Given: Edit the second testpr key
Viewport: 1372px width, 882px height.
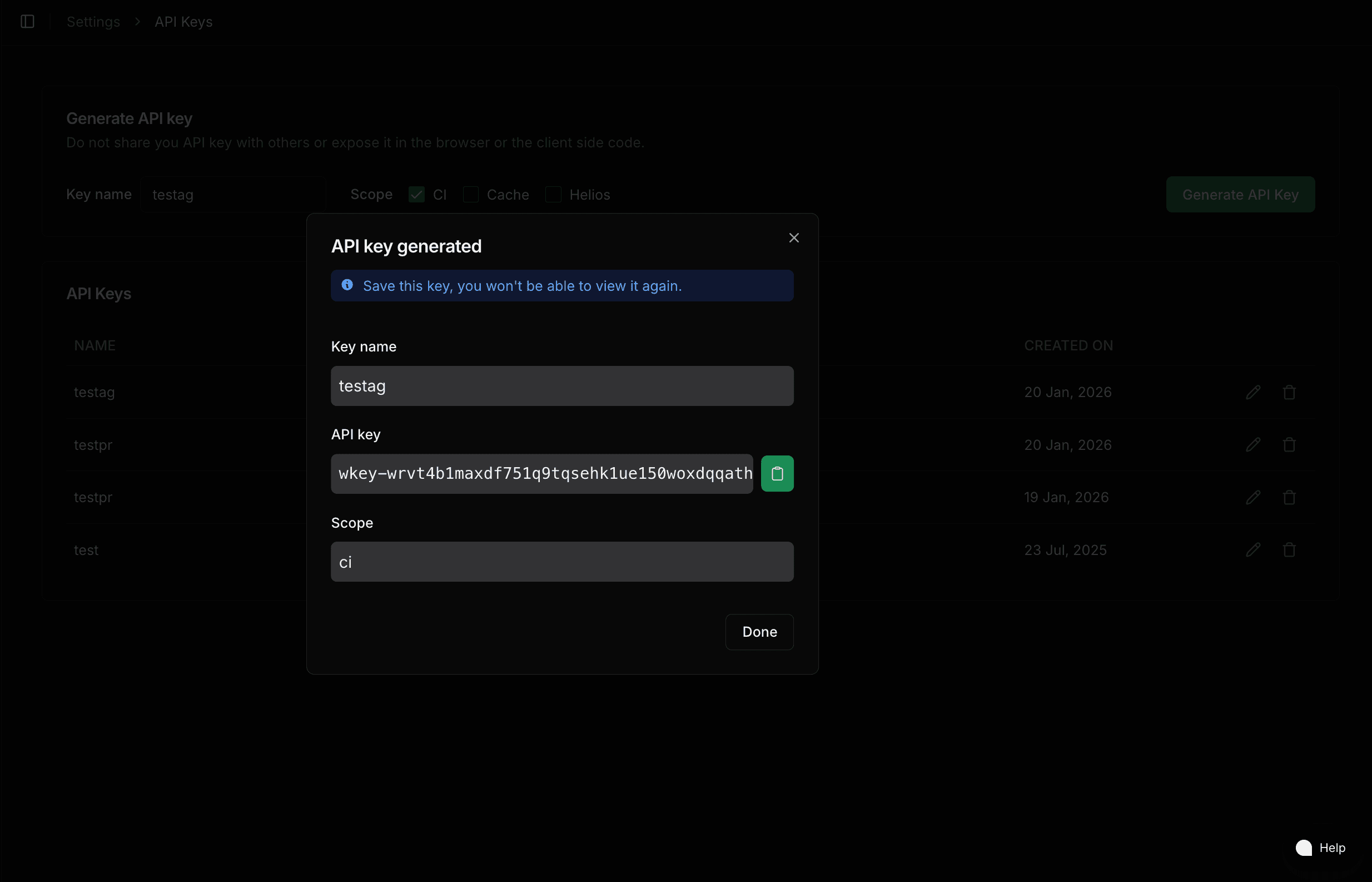Looking at the screenshot, I should pos(1253,497).
